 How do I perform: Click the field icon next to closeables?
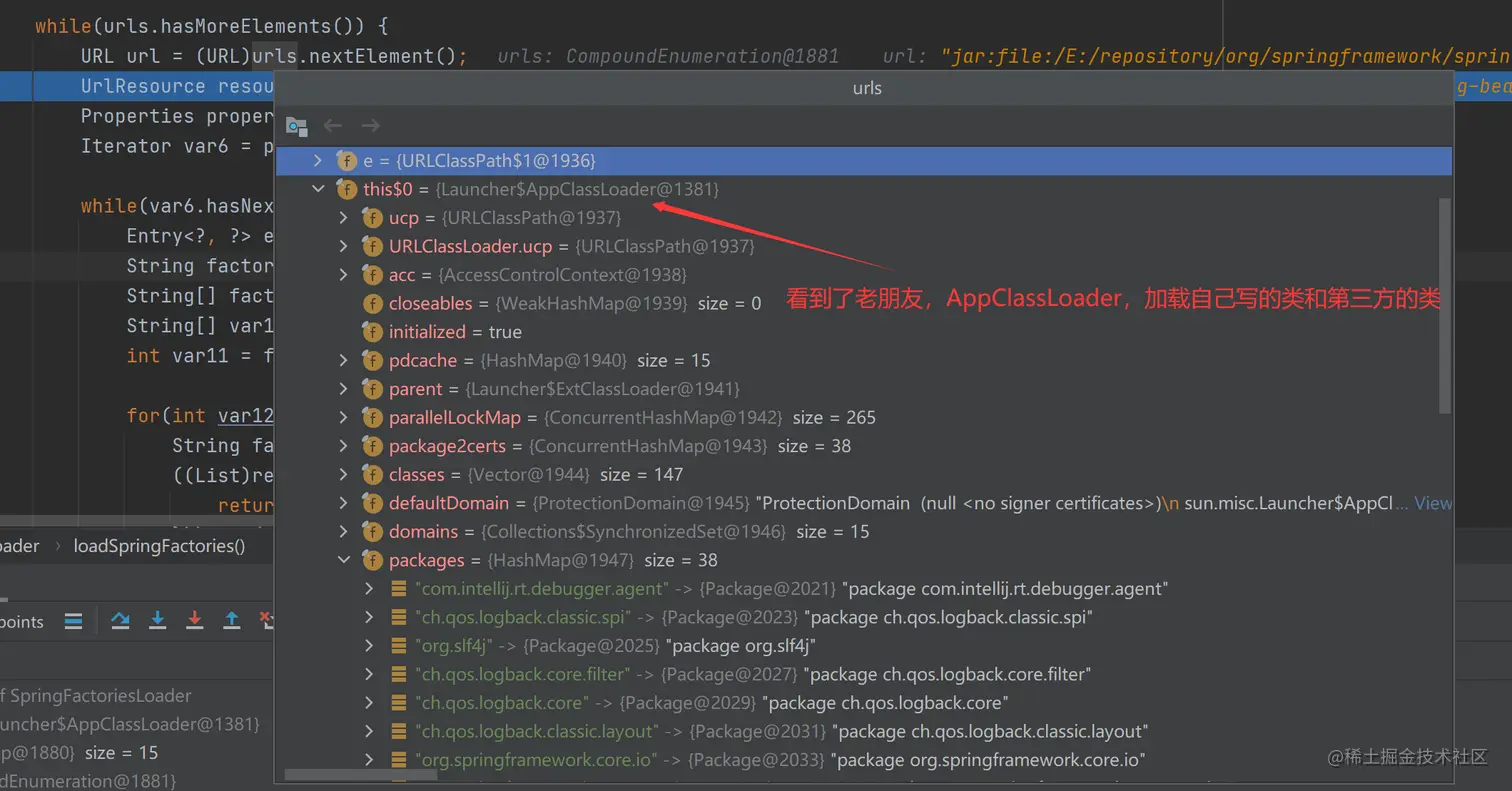pos(373,303)
